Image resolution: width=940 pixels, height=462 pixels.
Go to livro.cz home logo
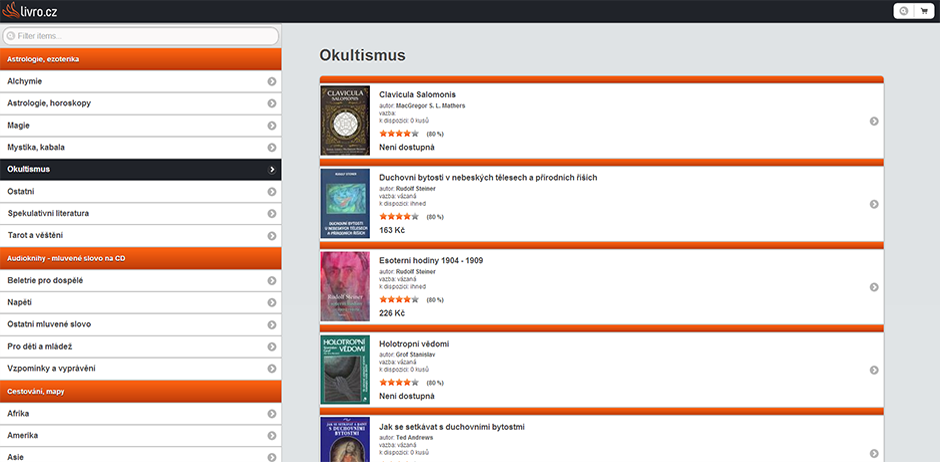coord(30,10)
